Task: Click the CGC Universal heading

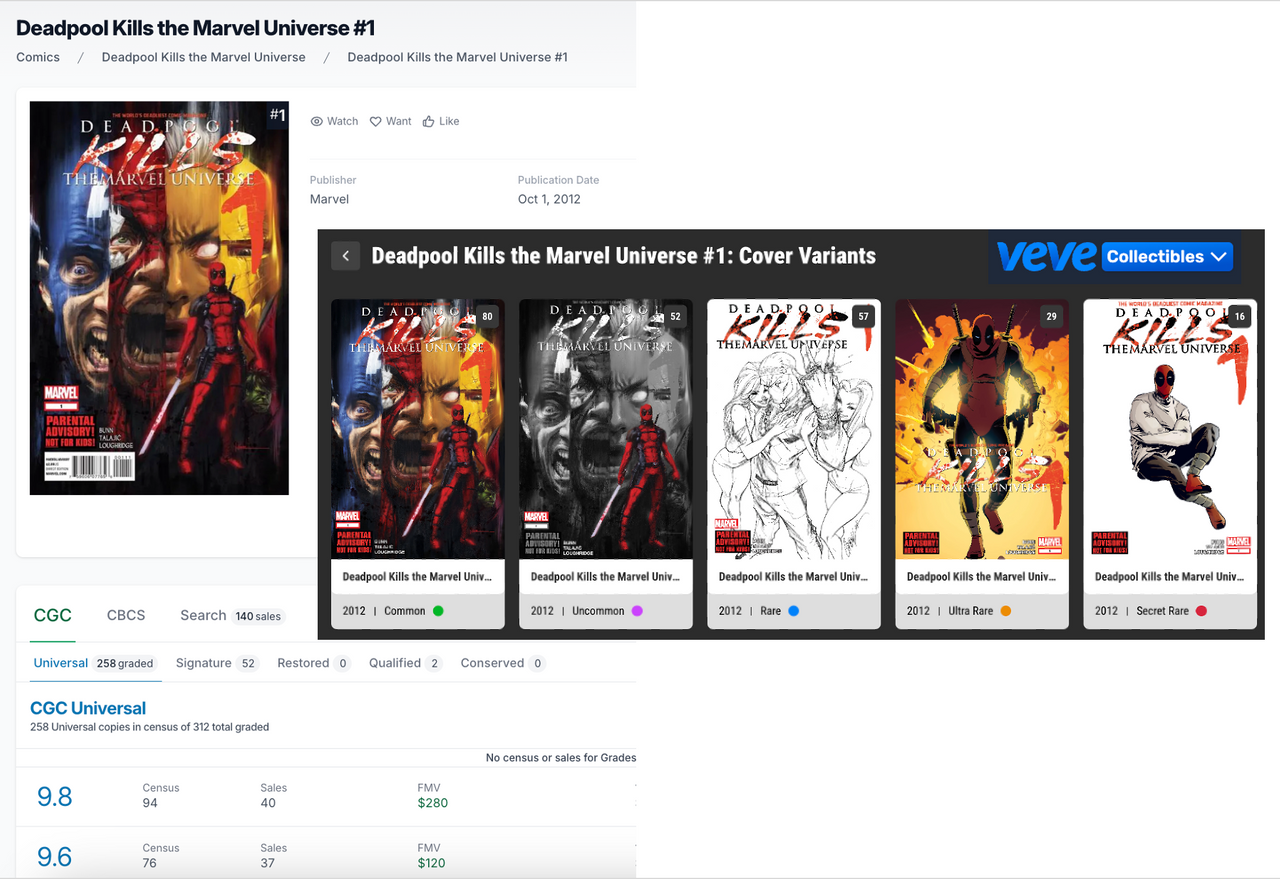Action: (88, 708)
